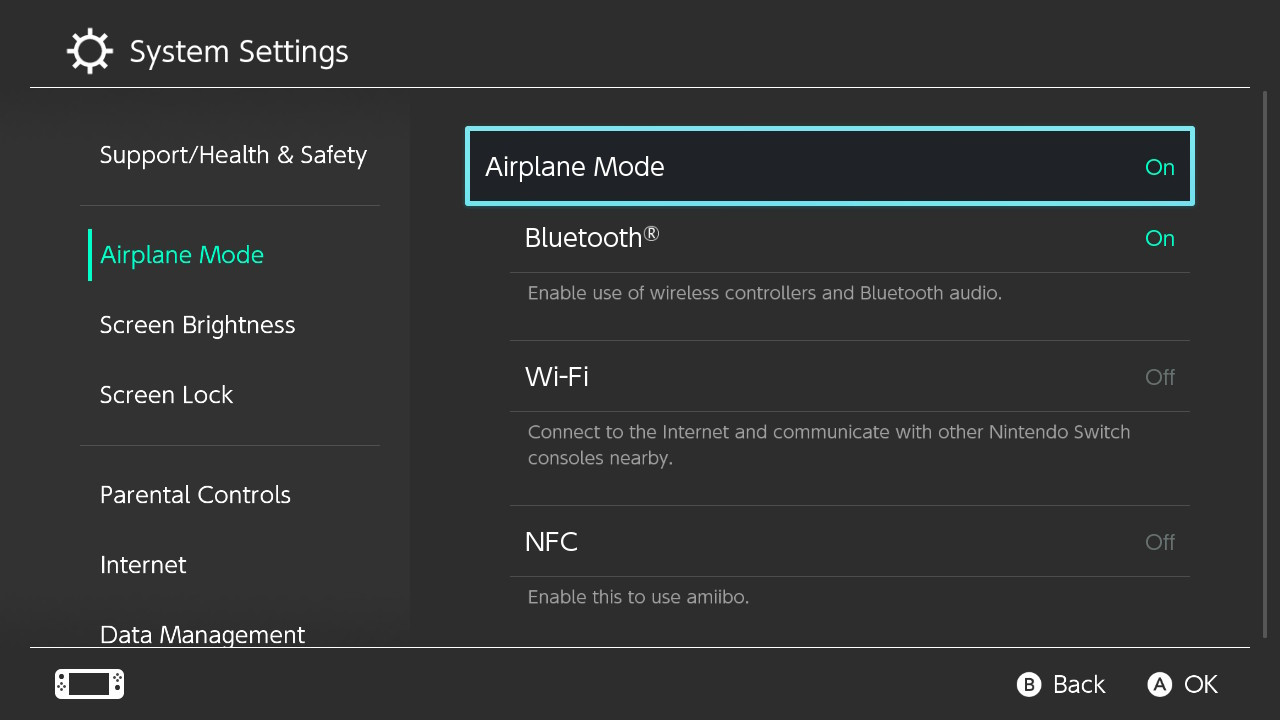Turn on the NFC setting
The height and width of the screenshot is (720, 1280).
click(x=849, y=542)
